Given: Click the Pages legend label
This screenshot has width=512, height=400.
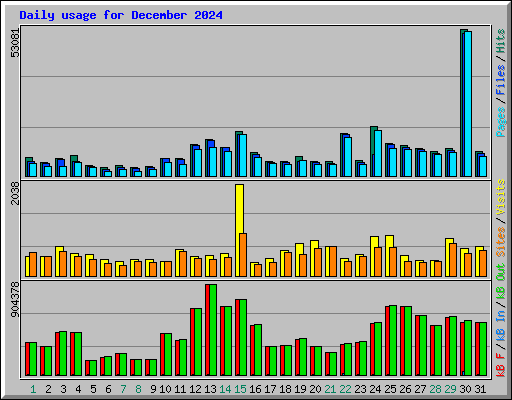Looking at the screenshot, I should pos(501,122).
